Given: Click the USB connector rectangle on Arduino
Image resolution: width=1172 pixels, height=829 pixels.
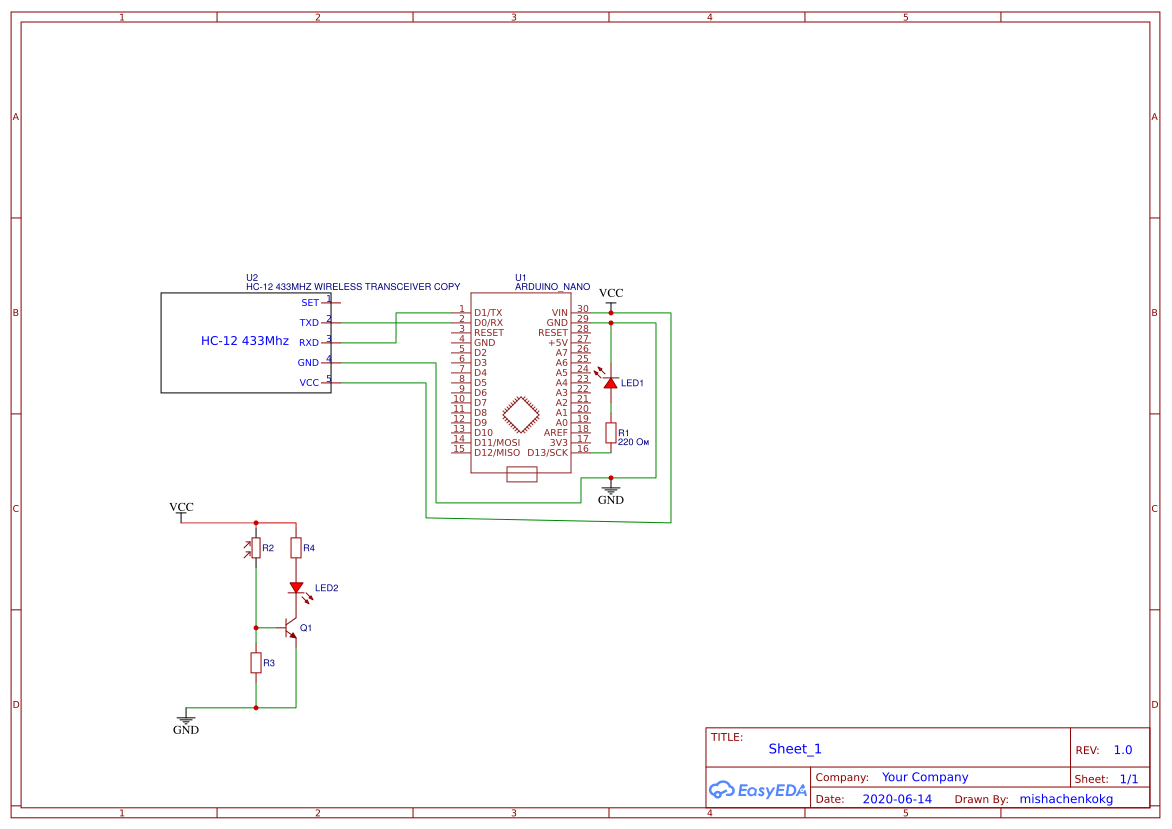Looking at the screenshot, I should 522,474.
